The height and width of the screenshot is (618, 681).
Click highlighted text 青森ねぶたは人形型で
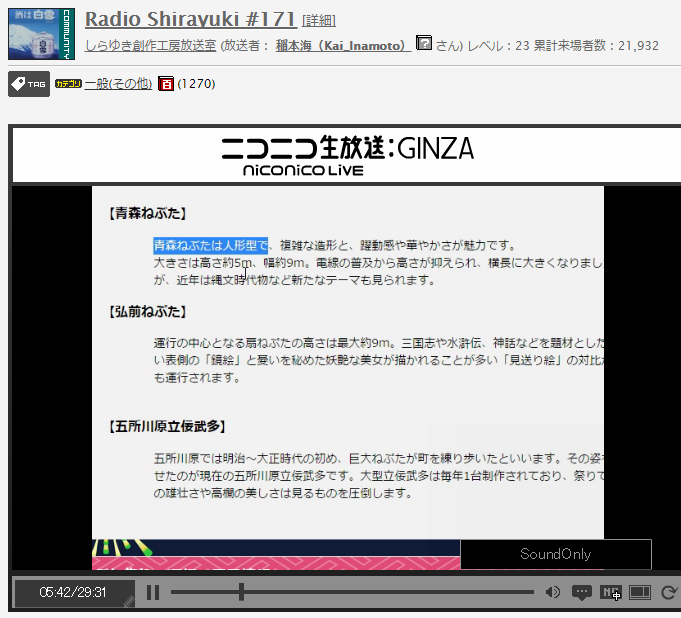coord(211,245)
